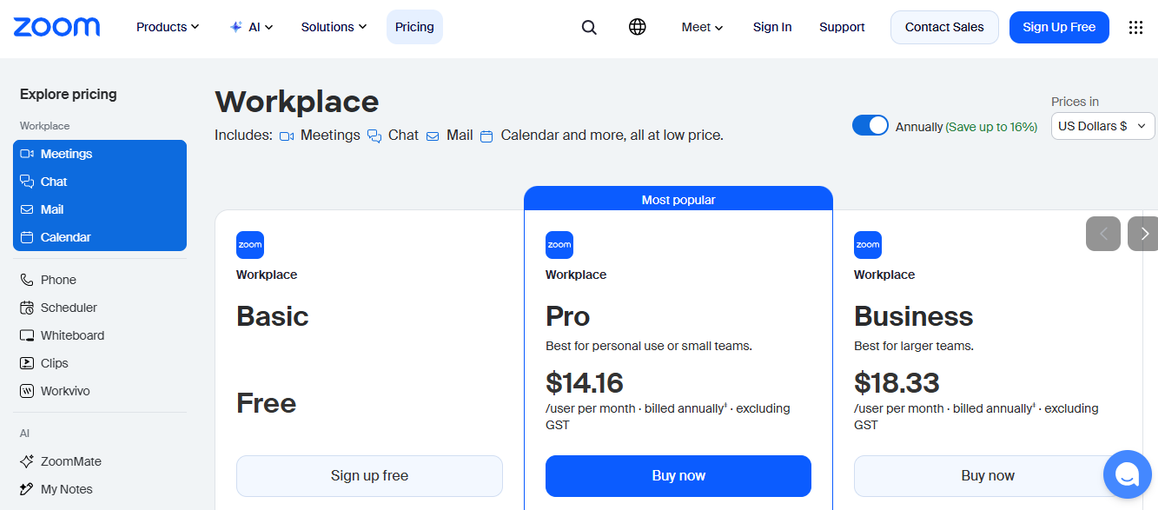Click the ZoomMate sparkle icon in sidebar

click(27, 461)
